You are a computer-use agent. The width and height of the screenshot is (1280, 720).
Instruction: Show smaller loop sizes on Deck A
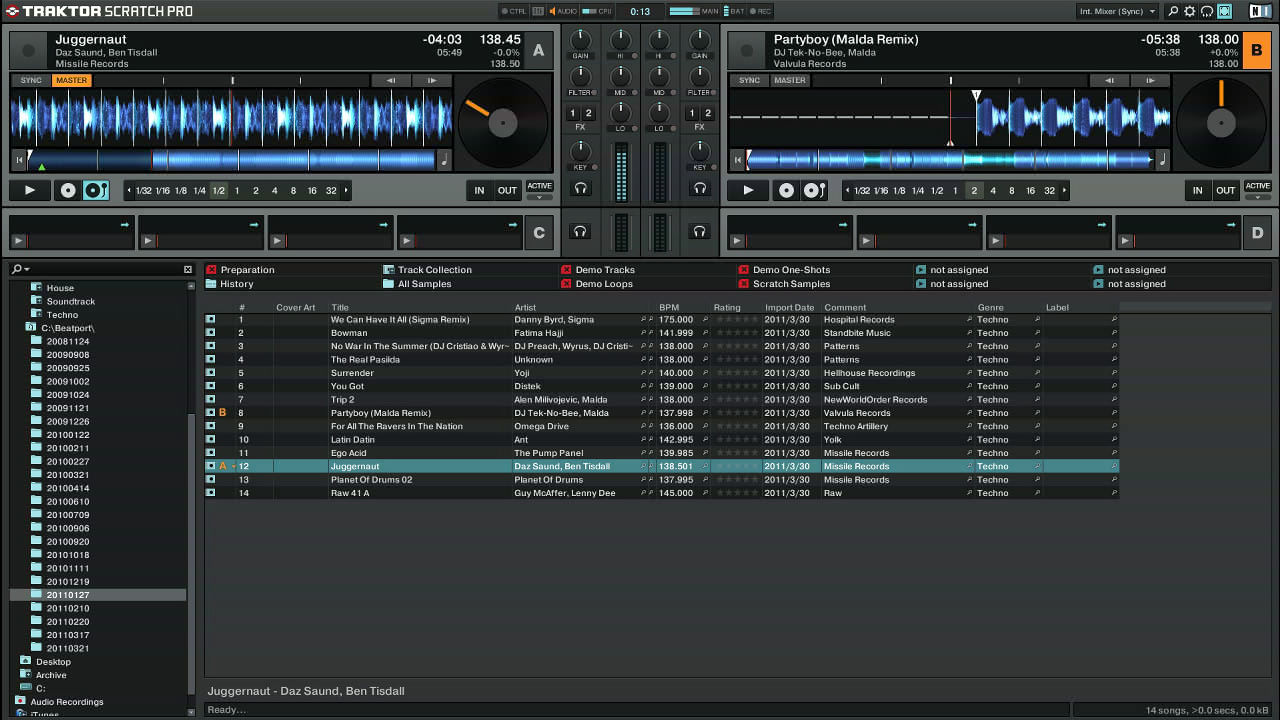point(129,190)
